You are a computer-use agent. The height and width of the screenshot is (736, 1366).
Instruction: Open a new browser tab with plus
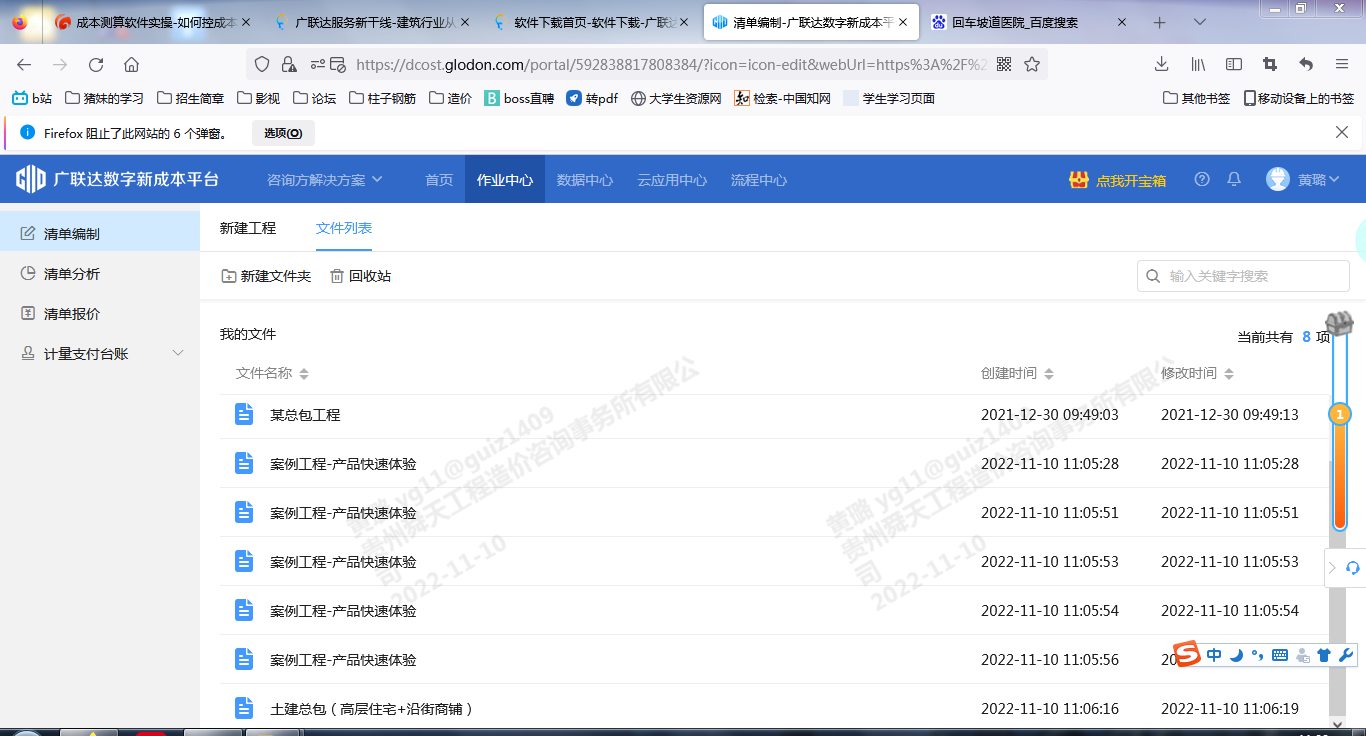1160,22
